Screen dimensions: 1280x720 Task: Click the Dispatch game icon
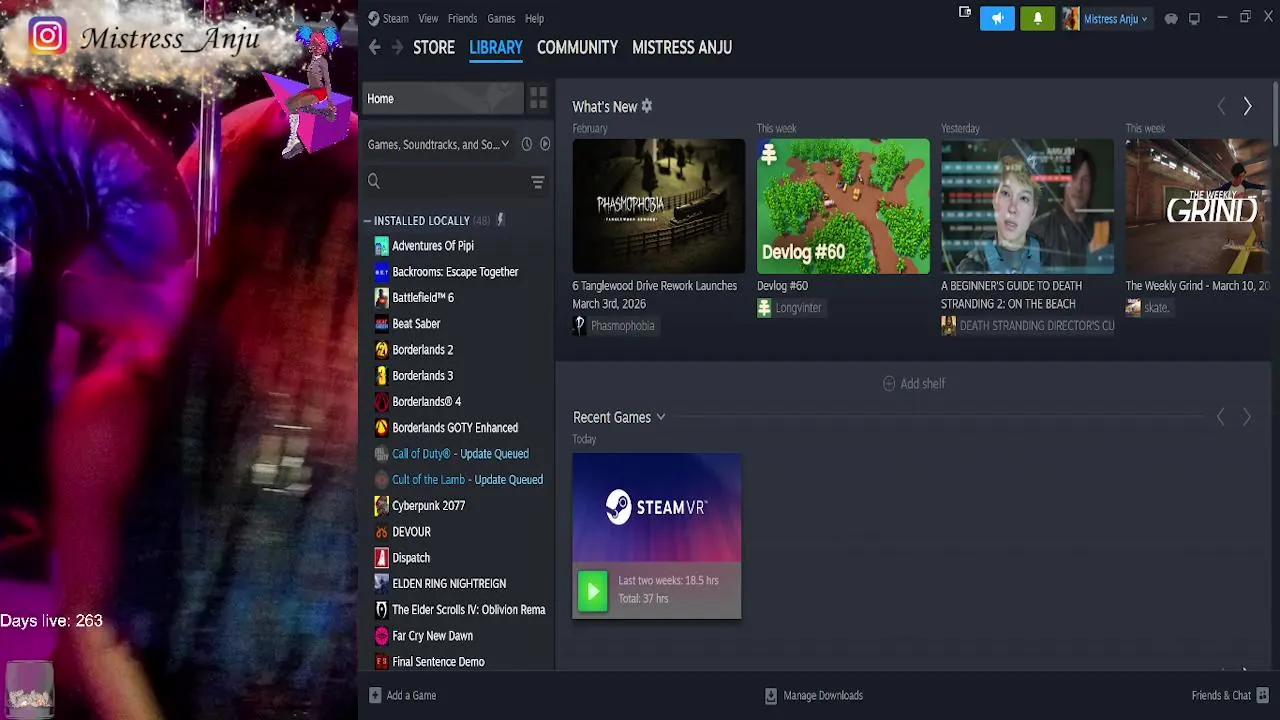tap(381, 557)
